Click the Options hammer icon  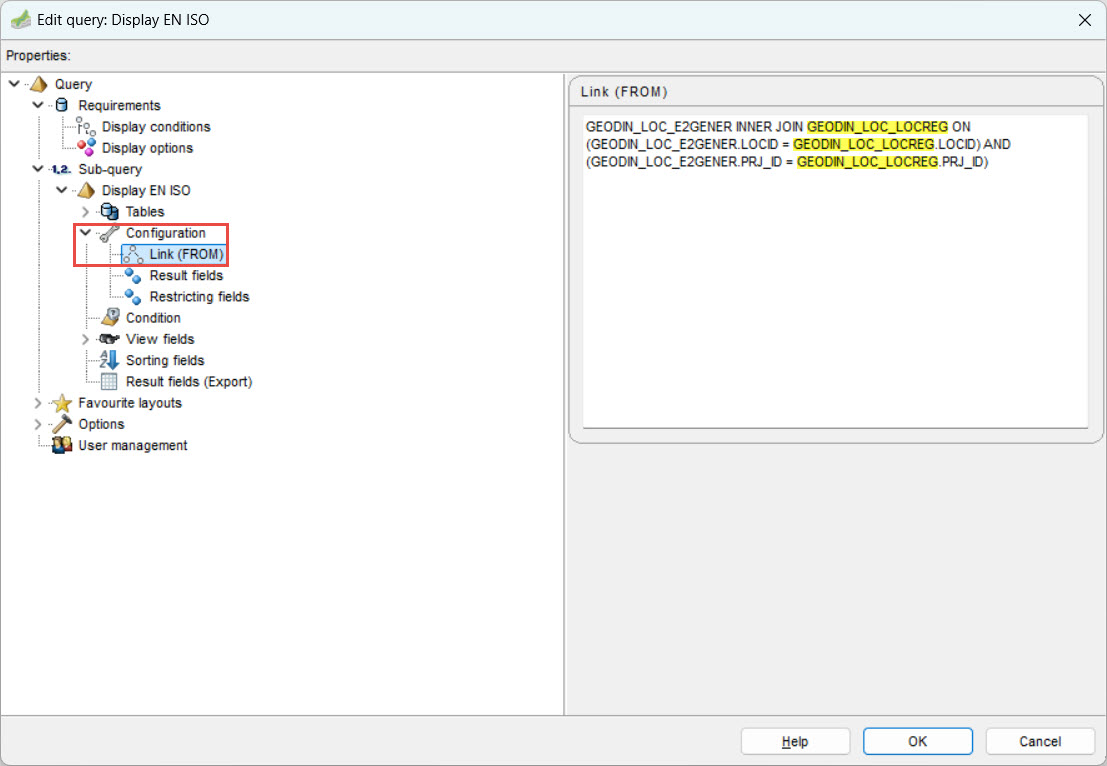(62, 424)
